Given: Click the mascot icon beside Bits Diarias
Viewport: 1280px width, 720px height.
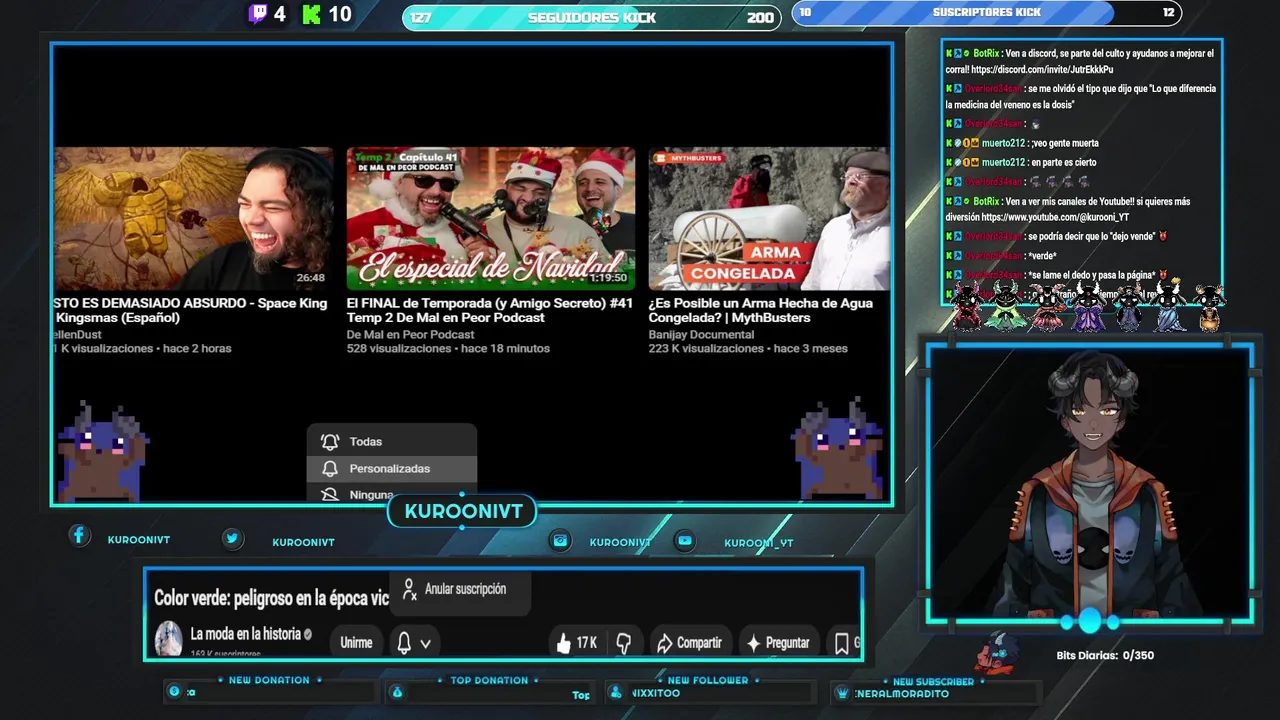Looking at the screenshot, I should point(995,653).
